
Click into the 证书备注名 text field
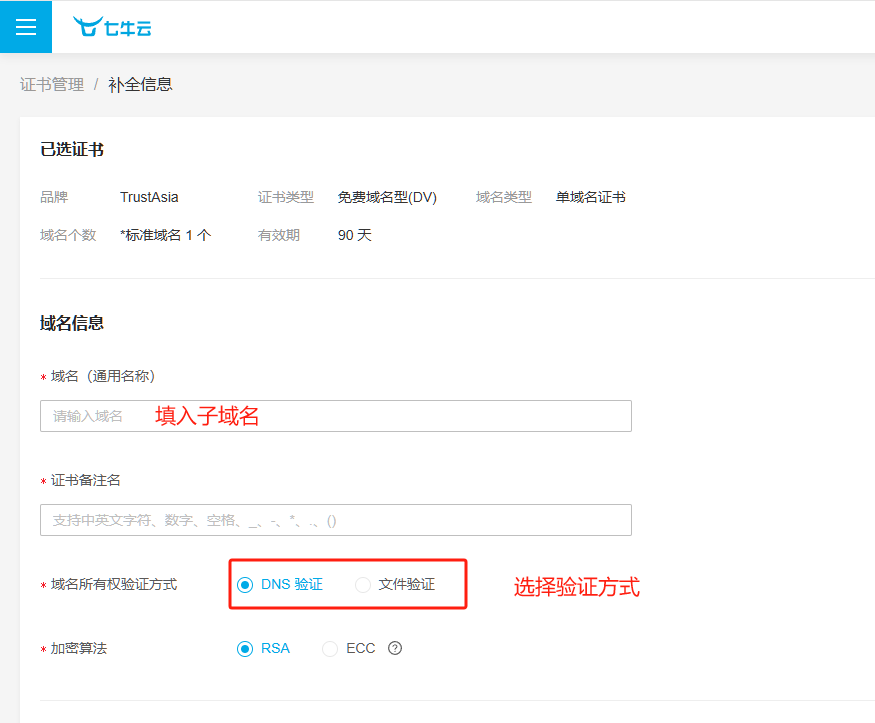click(335, 520)
